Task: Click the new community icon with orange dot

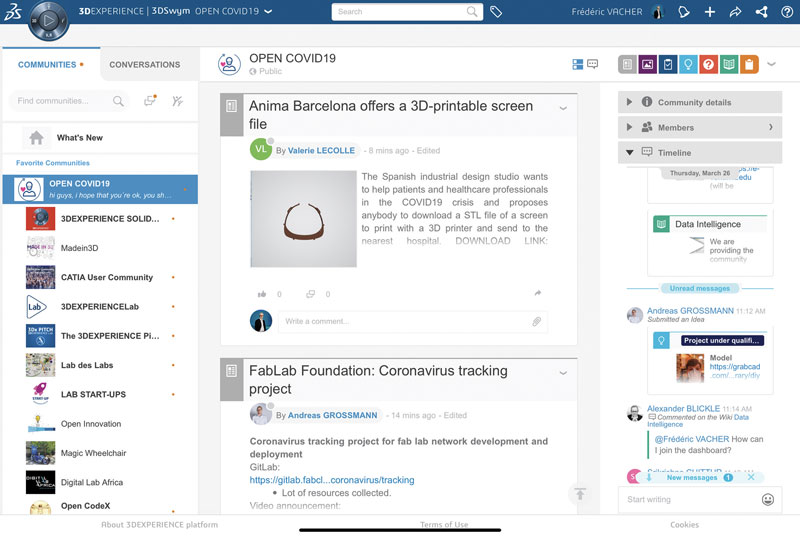Action: tap(150, 100)
